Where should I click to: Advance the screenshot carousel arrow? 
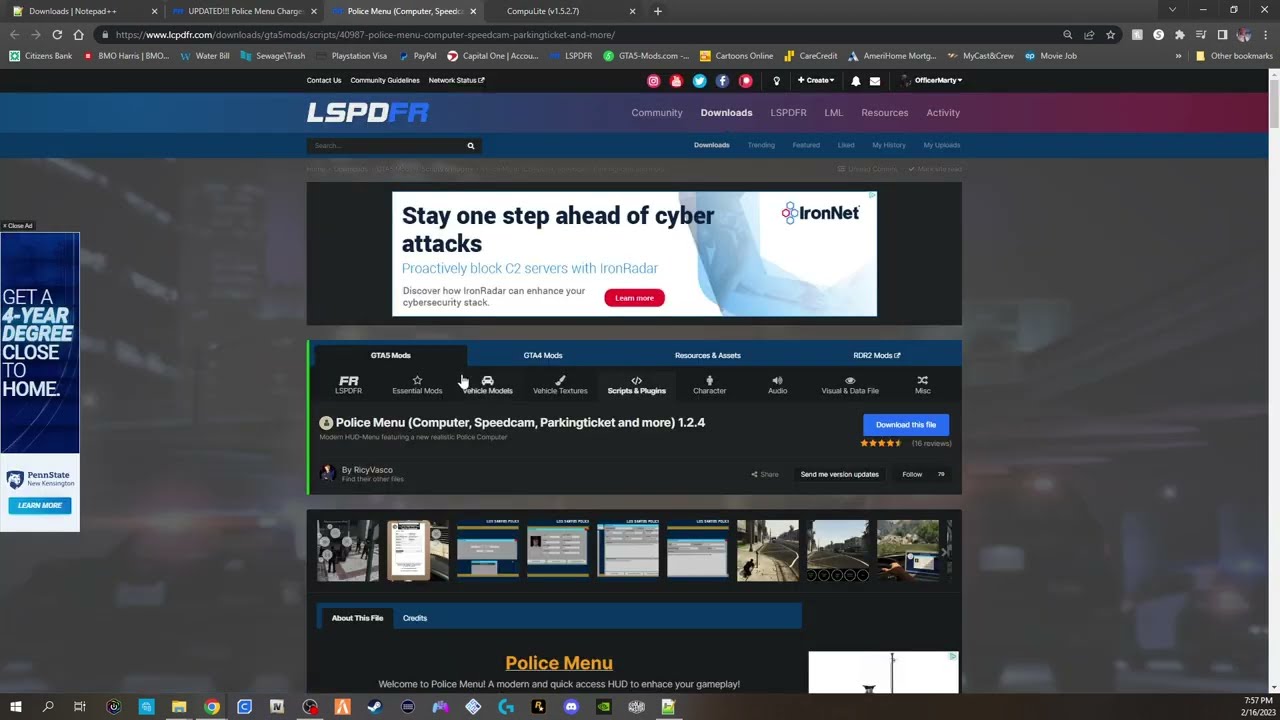945,551
